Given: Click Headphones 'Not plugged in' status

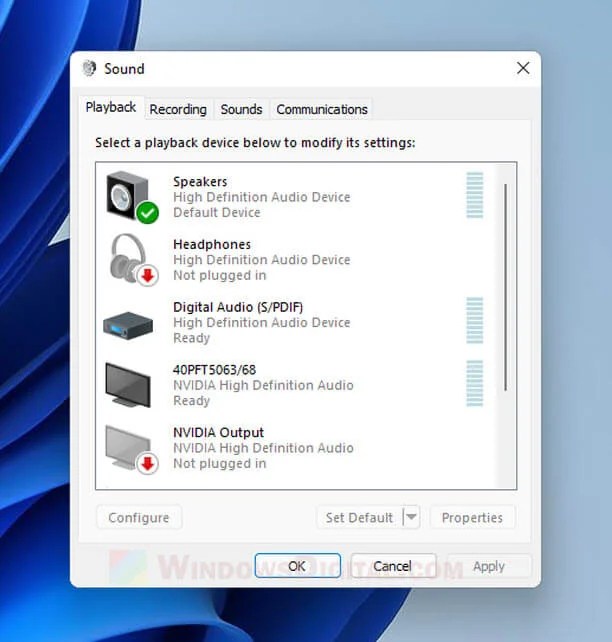Looking at the screenshot, I should (220, 276).
